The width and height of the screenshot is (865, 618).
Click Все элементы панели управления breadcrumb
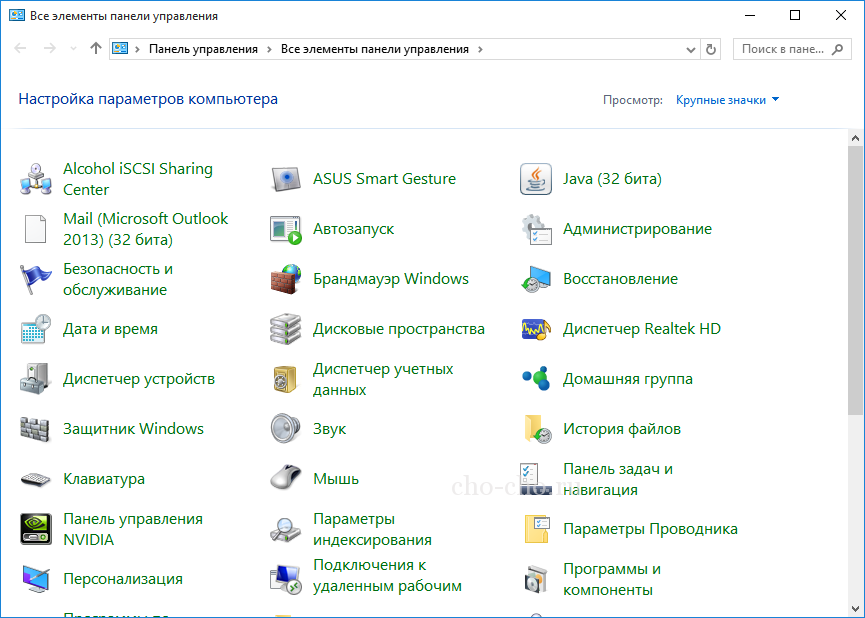click(374, 49)
